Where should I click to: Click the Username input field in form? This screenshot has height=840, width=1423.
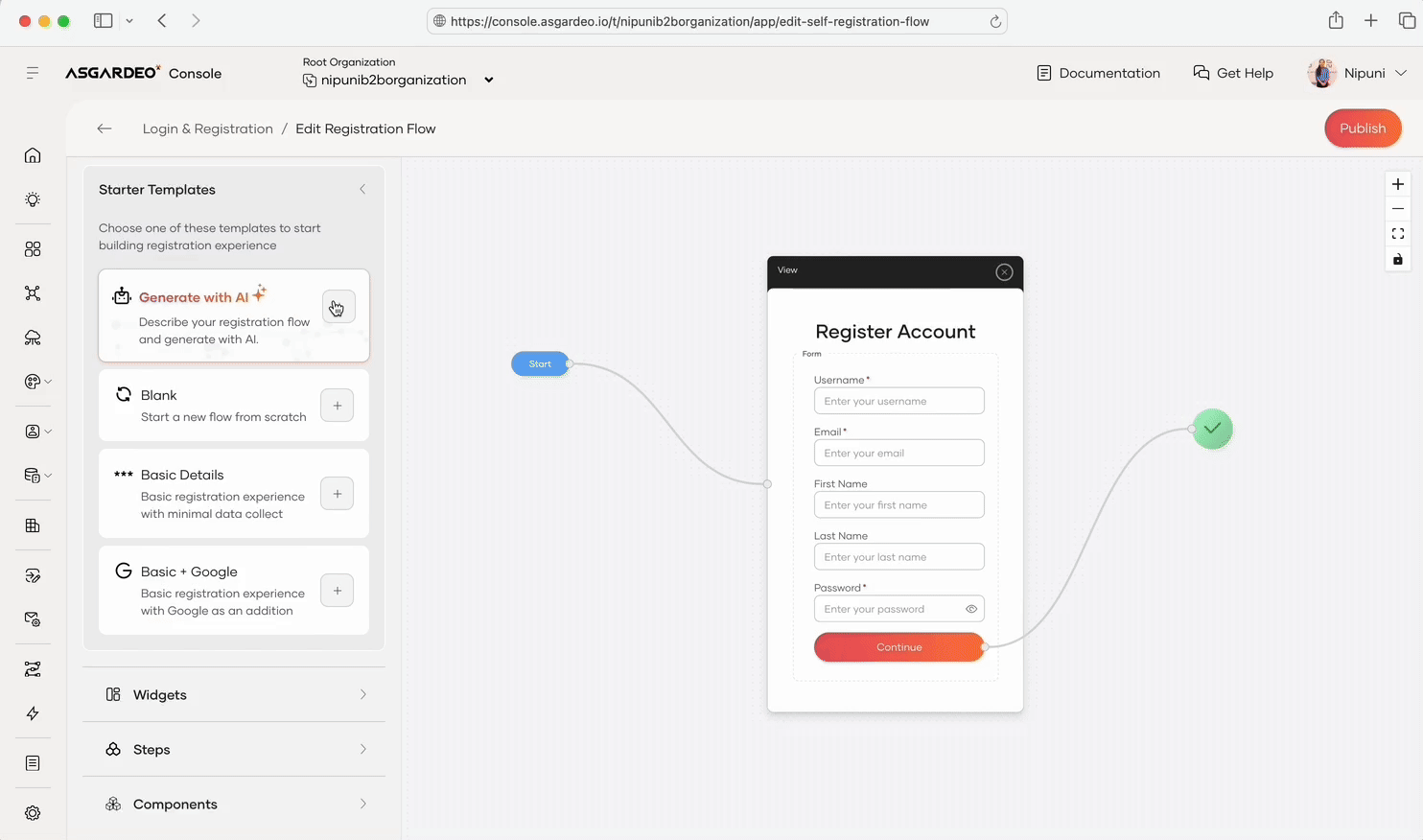(x=898, y=401)
